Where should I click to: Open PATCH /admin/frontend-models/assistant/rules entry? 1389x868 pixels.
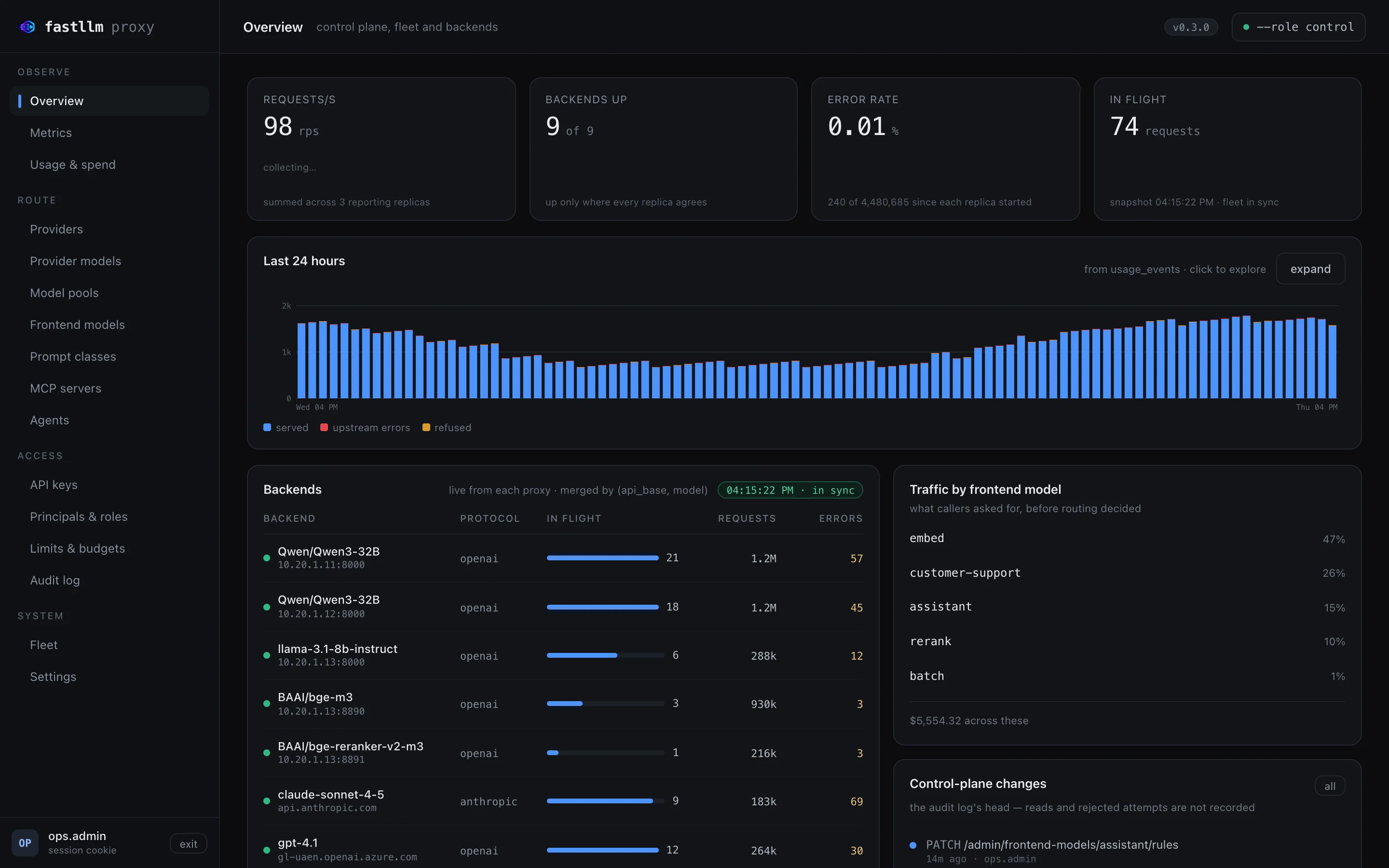(x=1051, y=845)
